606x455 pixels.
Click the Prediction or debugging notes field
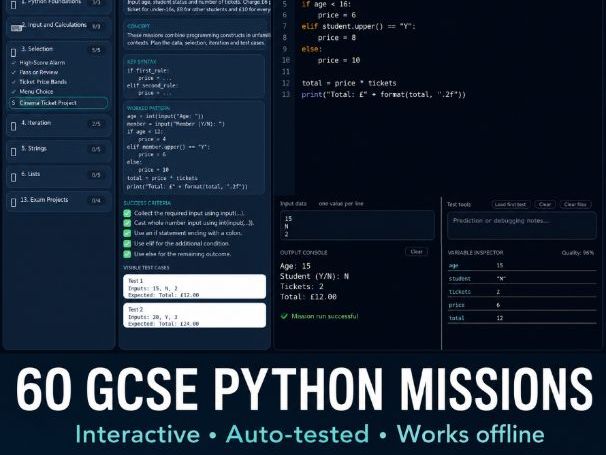click(522, 226)
